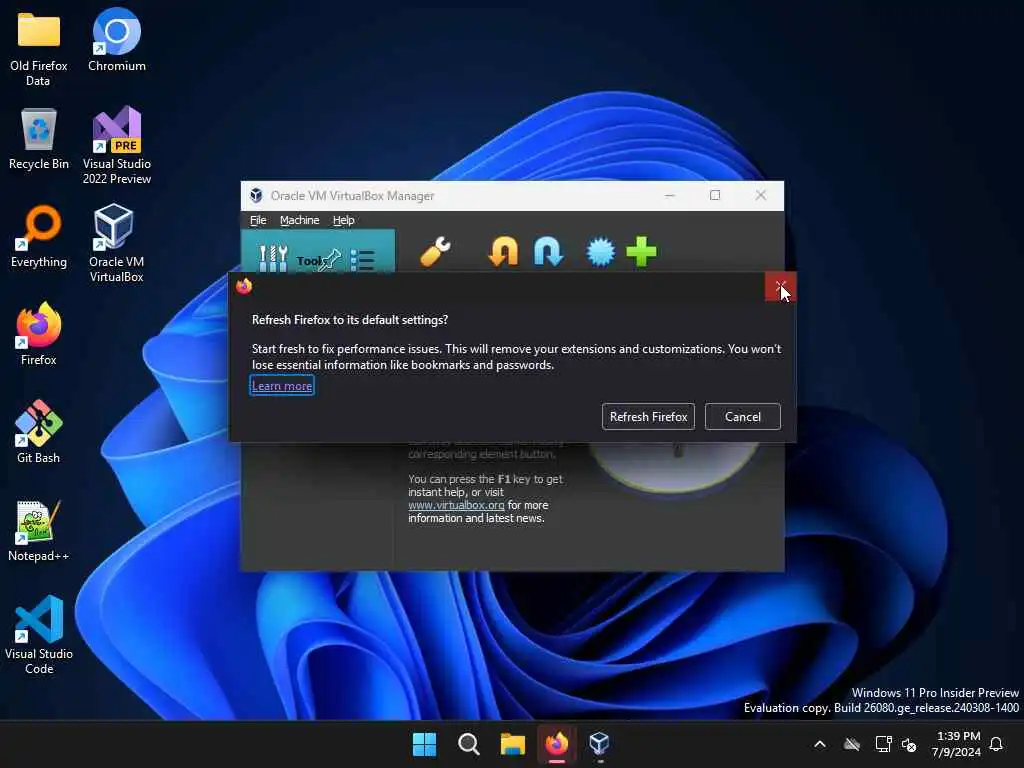Click the VirtualBox Export appliance icon
Viewport: 1024px width, 768px height.
[548, 252]
